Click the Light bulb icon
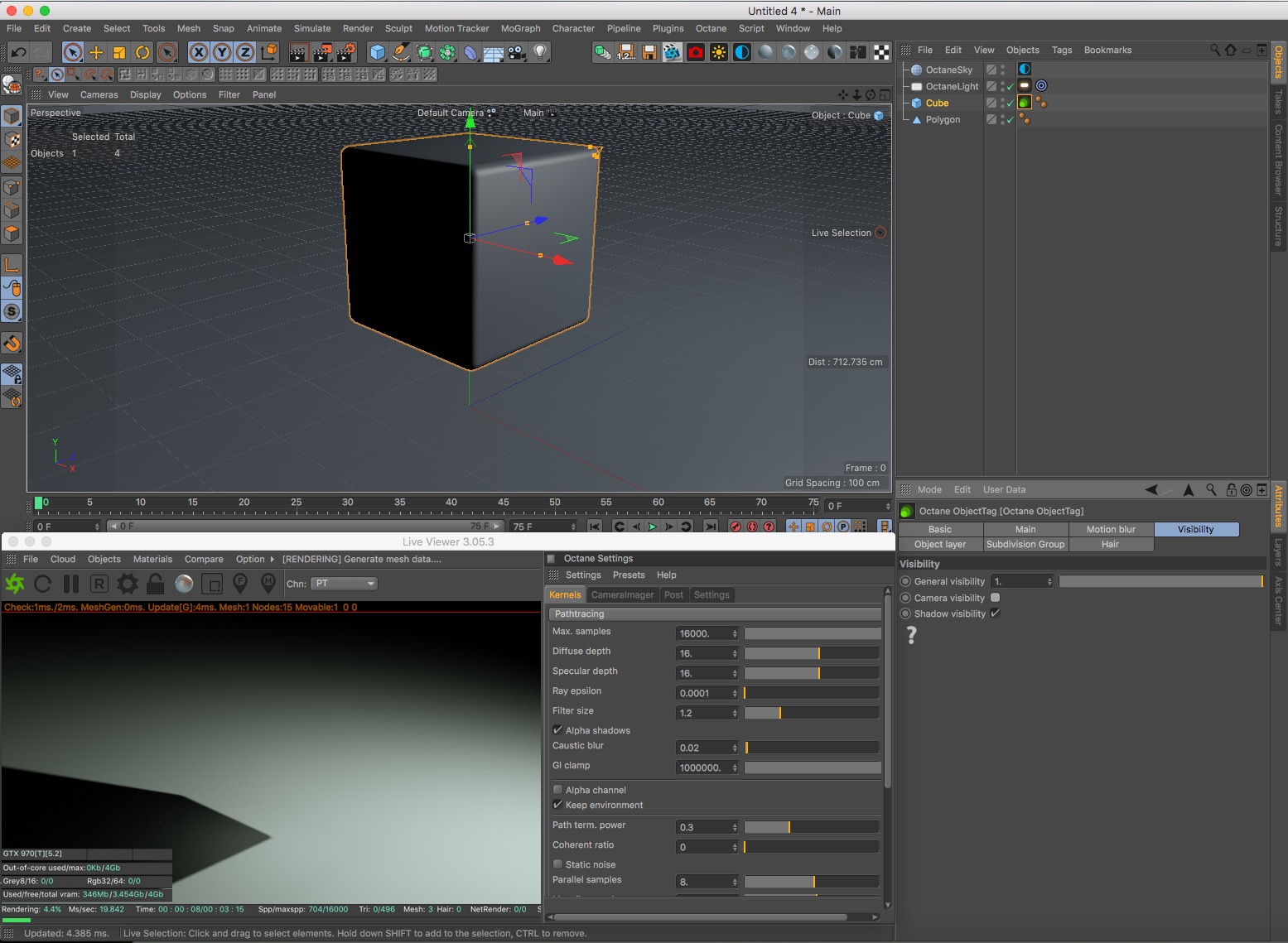Image resolution: width=1288 pixels, height=943 pixels. tap(540, 53)
